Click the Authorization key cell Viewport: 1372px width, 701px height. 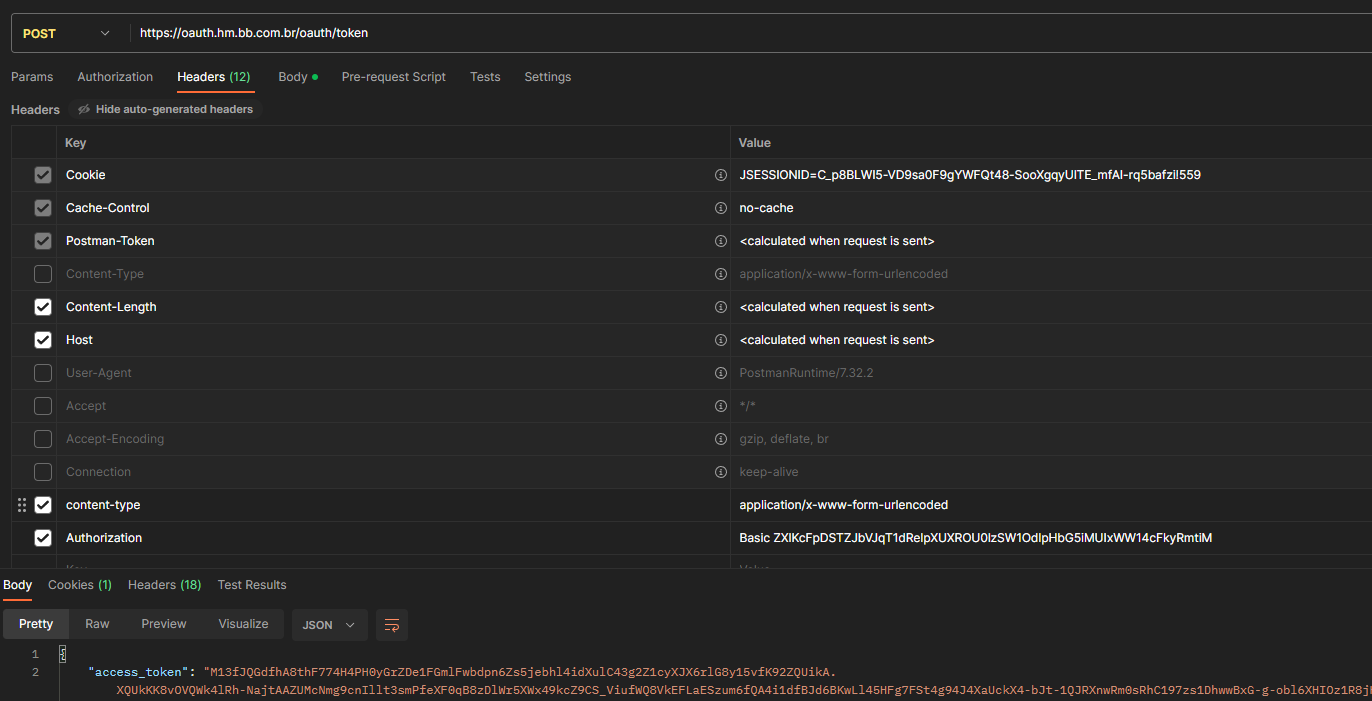(394, 538)
